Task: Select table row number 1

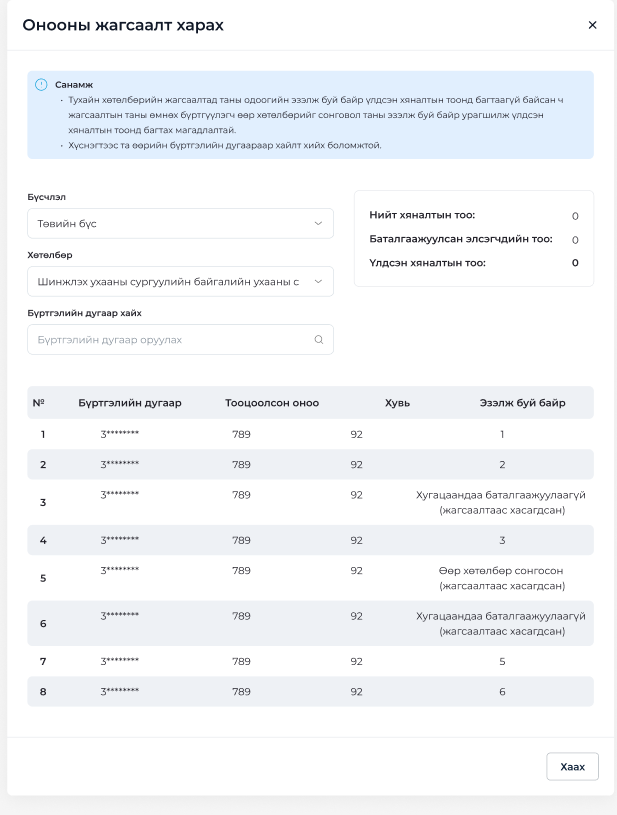Action: (x=310, y=434)
